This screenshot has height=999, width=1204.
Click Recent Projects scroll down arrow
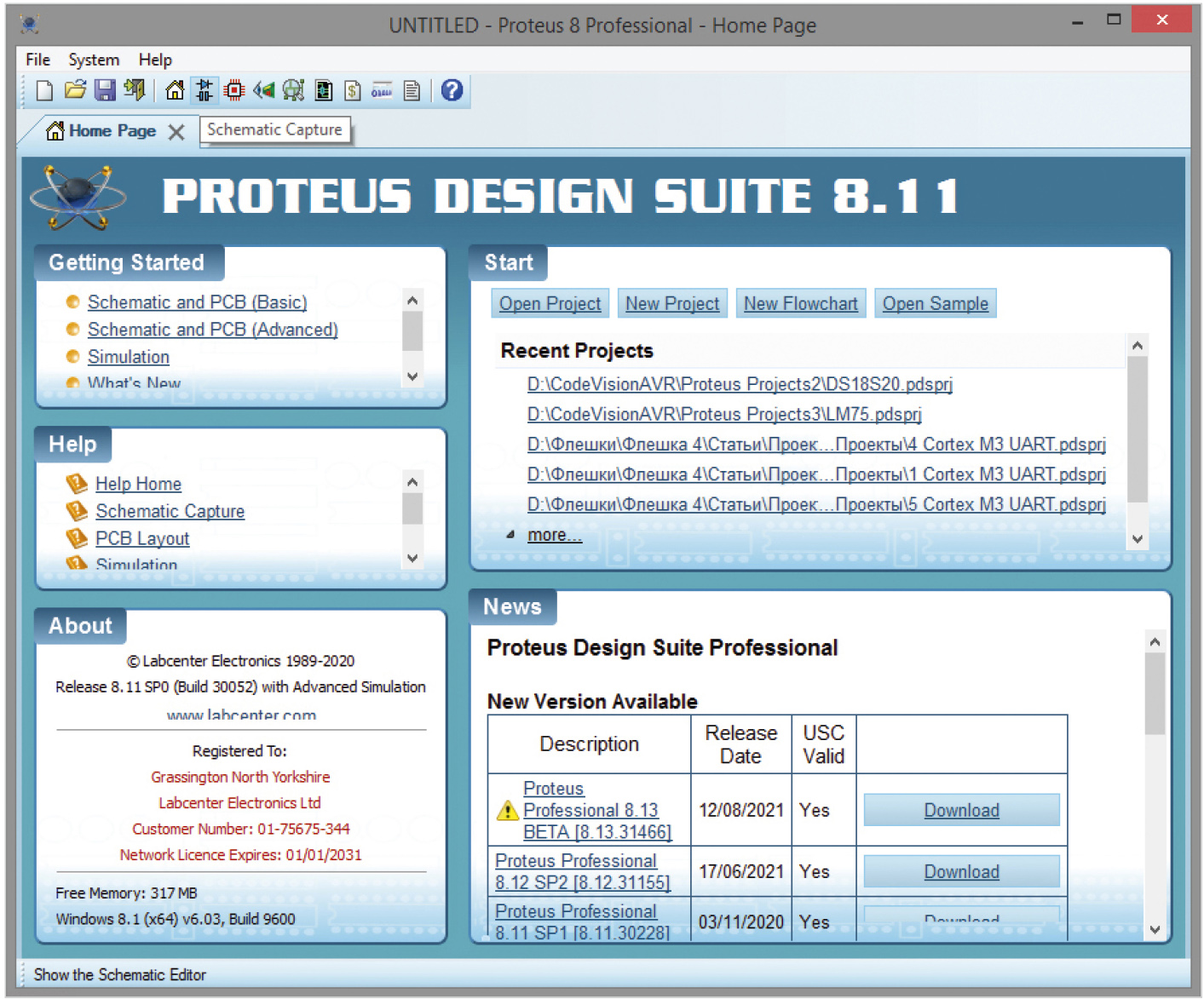(x=1137, y=539)
